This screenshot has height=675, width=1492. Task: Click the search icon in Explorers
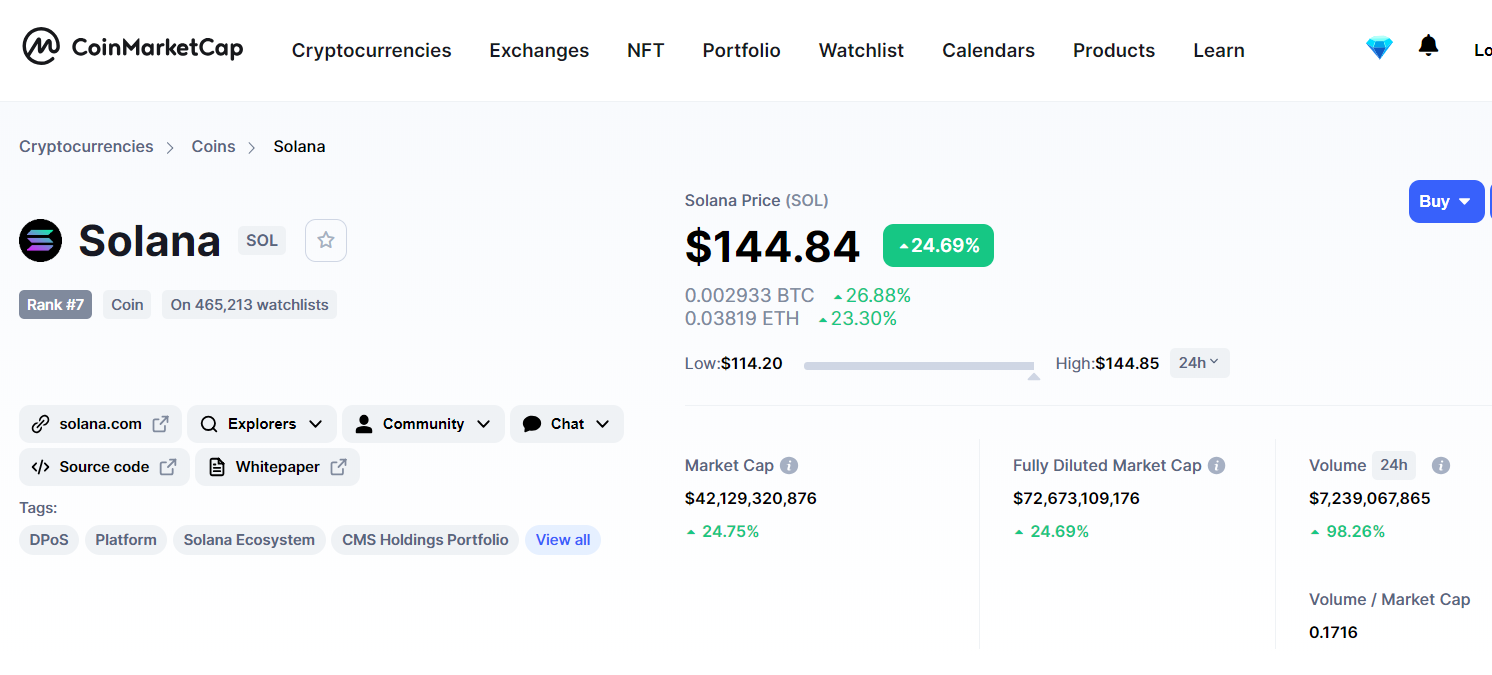pyautogui.click(x=209, y=424)
